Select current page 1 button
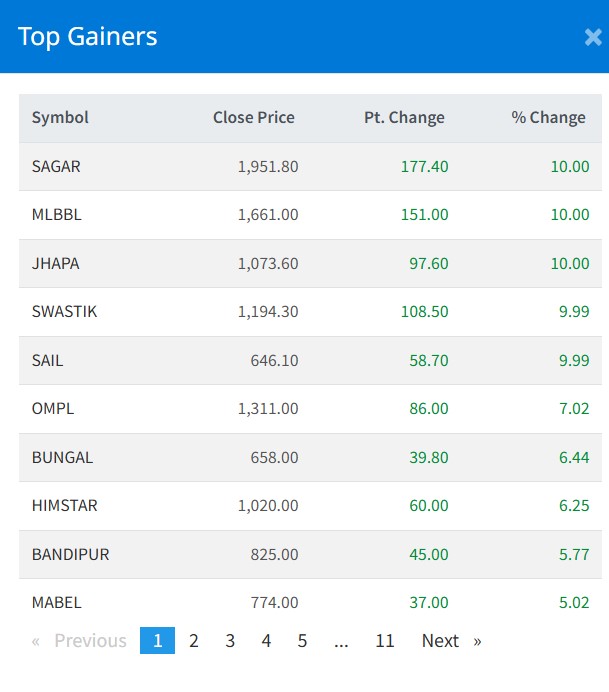This screenshot has width=609, height=692. 157,641
